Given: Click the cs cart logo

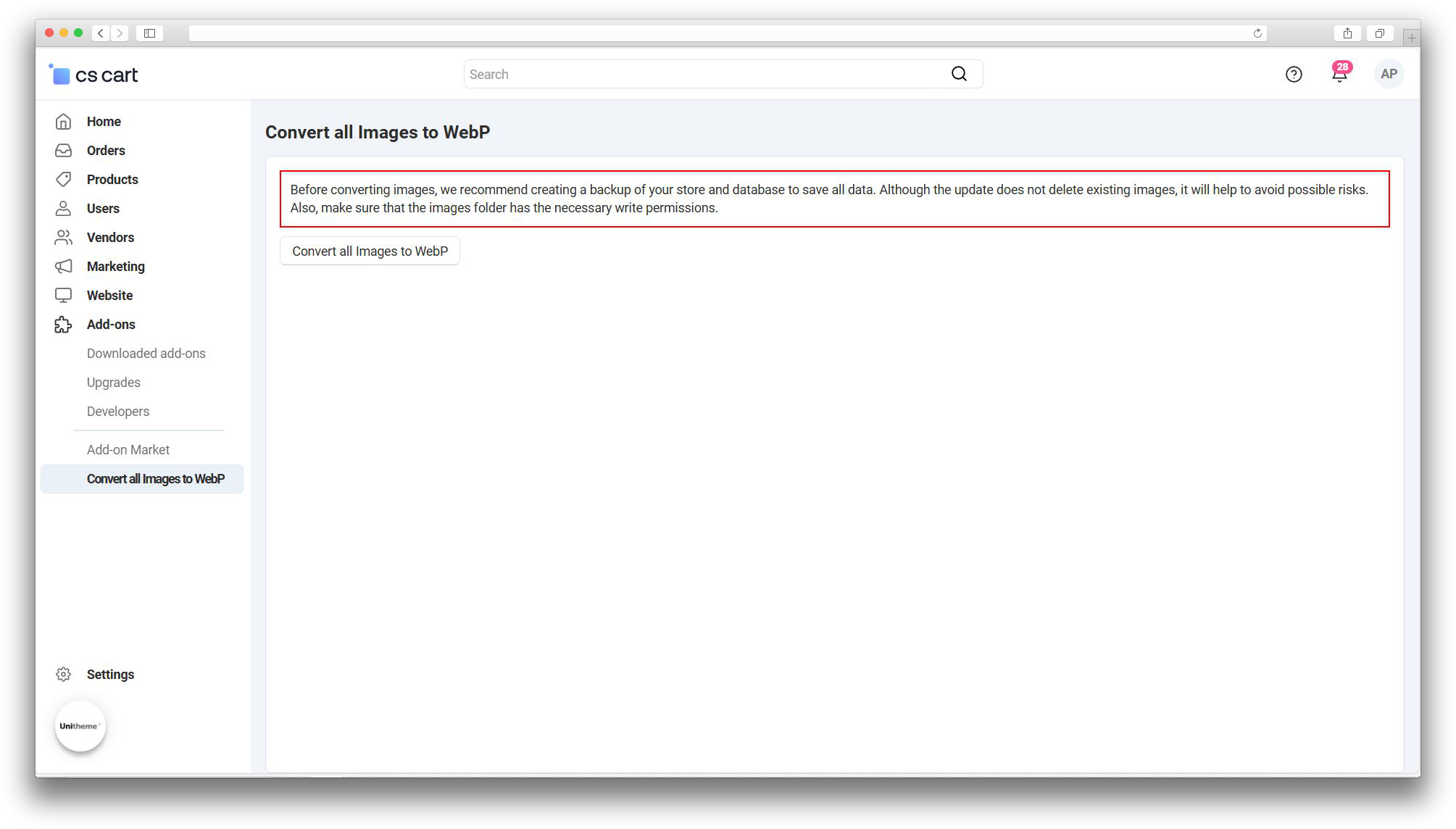Looking at the screenshot, I should point(93,75).
